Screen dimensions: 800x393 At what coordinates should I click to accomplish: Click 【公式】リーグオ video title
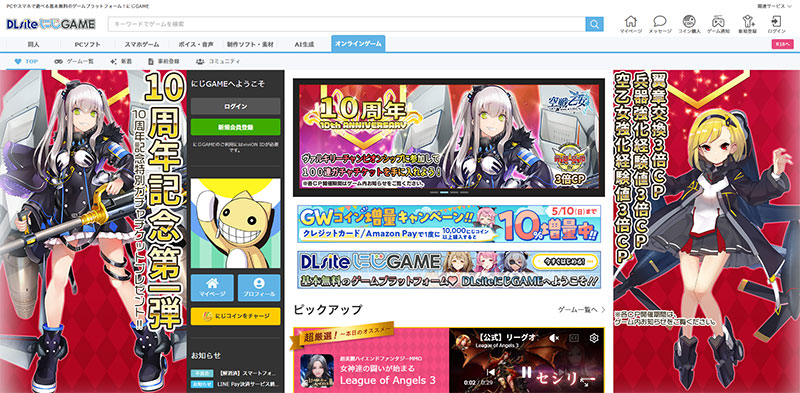(508, 336)
